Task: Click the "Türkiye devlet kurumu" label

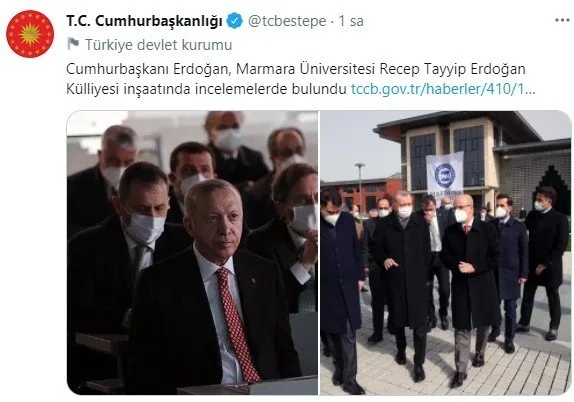Action: [x=159, y=45]
